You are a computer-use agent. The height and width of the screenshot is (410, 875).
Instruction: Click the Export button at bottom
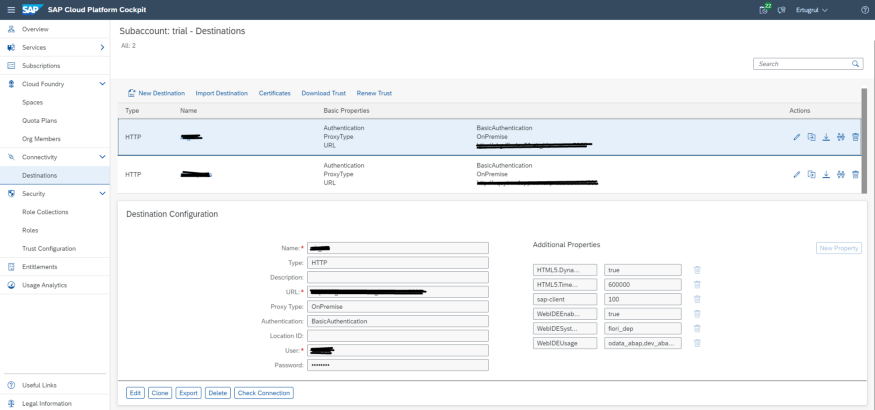(189, 393)
